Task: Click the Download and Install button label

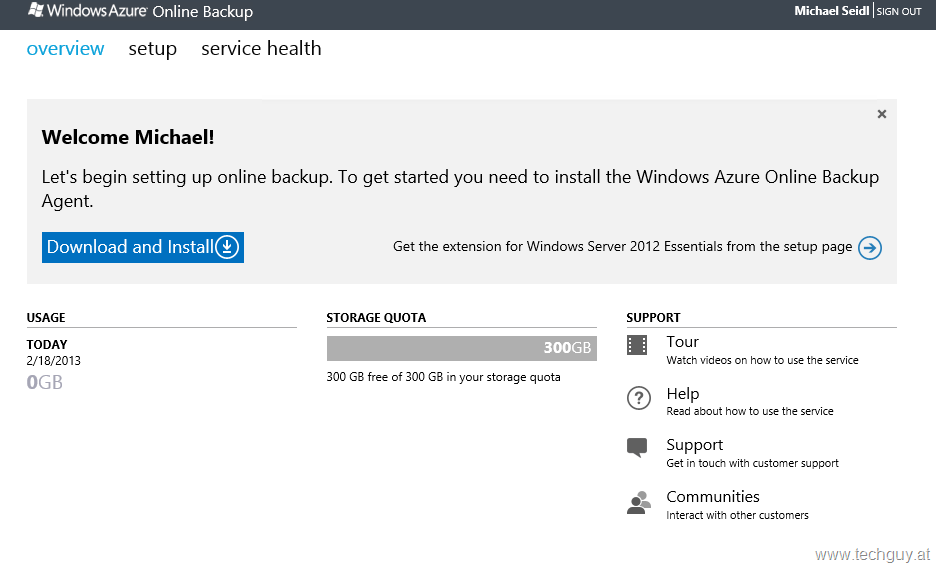Action: click(x=130, y=247)
